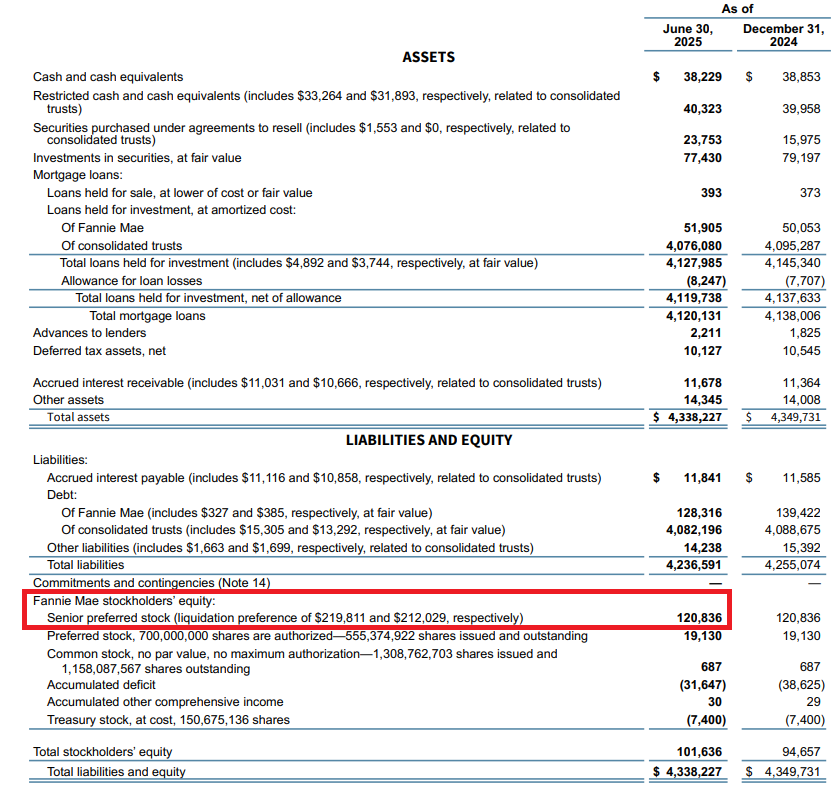The width and height of the screenshot is (836, 792).
Task: Select investments value 77,430
Action: pos(703,158)
